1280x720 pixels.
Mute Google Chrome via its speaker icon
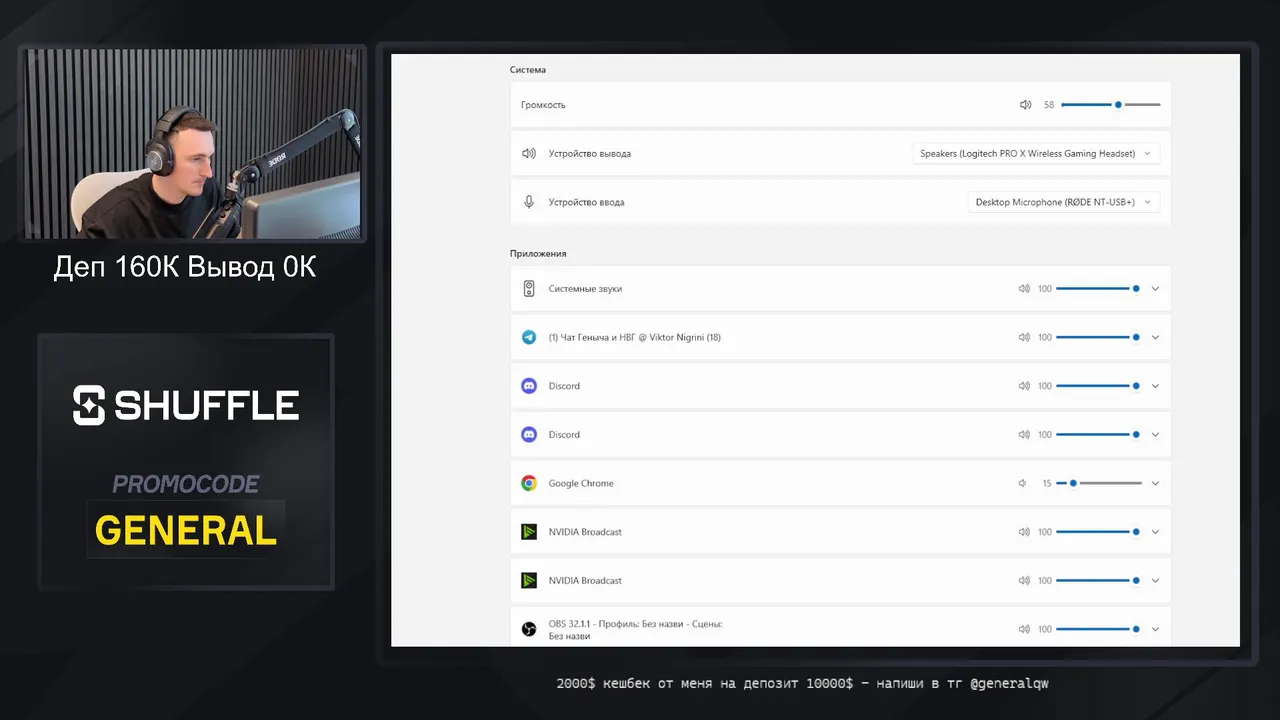tap(1023, 483)
